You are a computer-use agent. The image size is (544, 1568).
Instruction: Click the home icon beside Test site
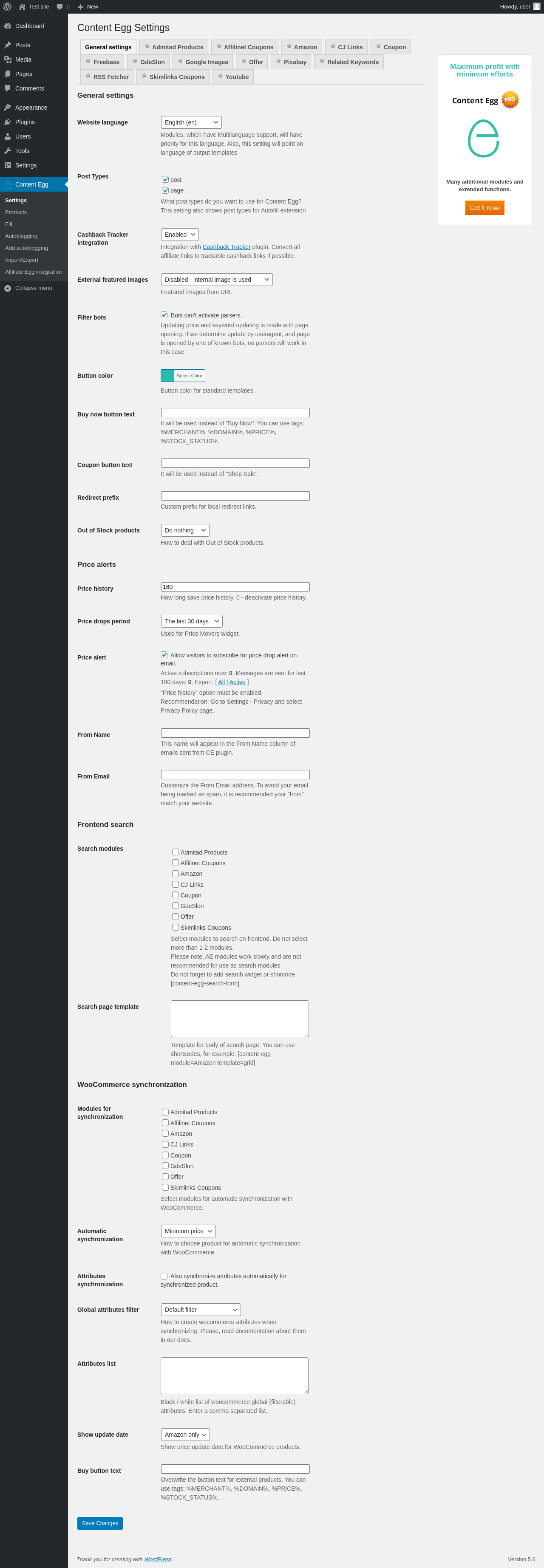[x=22, y=7]
